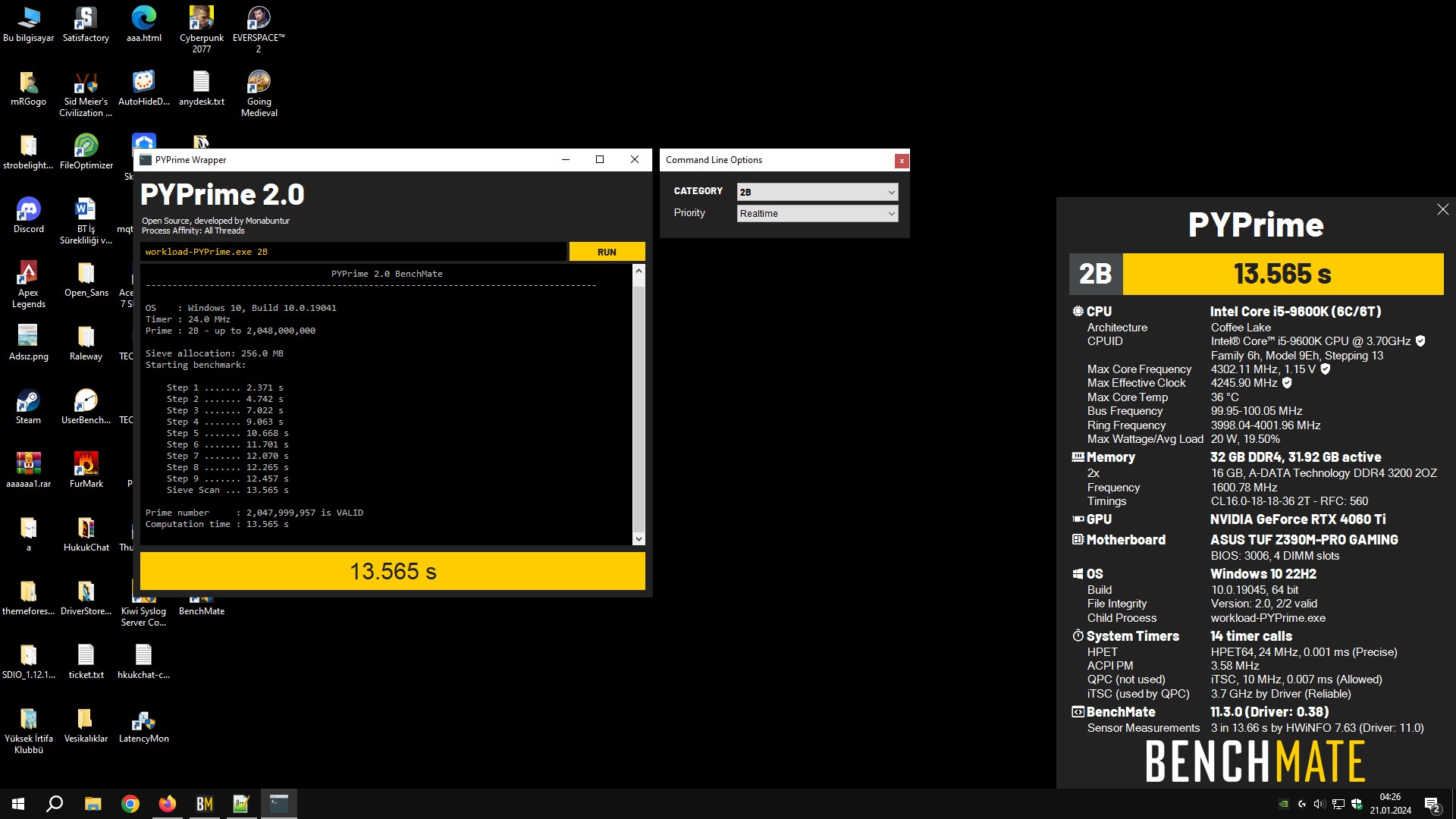Open the Raleway folder icon
This screenshot has width=1456, height=819.
(86, 343)
